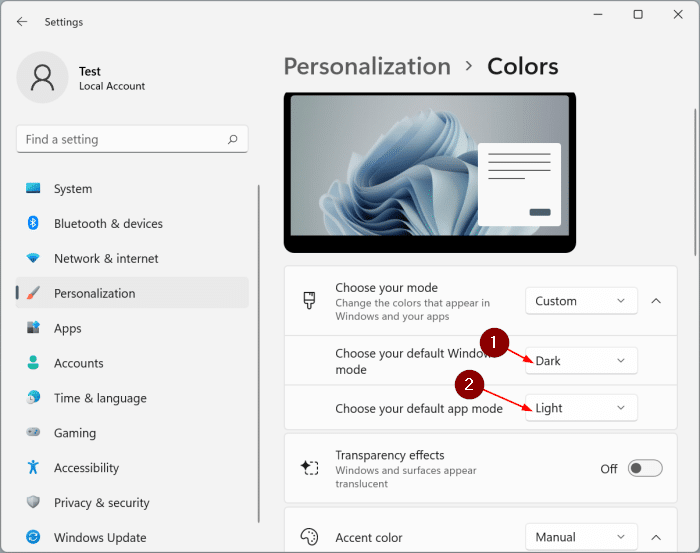Image resolution: width=700 pixels, height=553 pixels.
Task: Click the user avatar picture
Action: [x=42, y=77]
